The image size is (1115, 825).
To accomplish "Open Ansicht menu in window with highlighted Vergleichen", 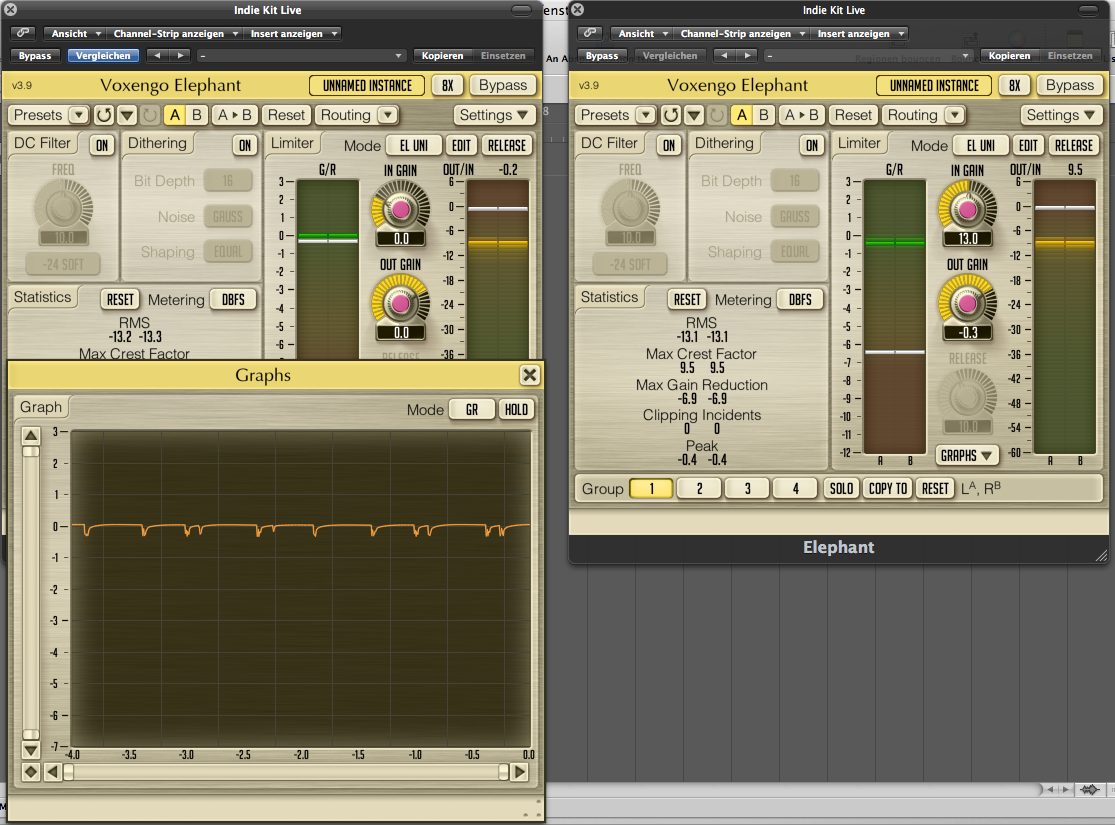I will pyautogui.click(x=75, y=33).
